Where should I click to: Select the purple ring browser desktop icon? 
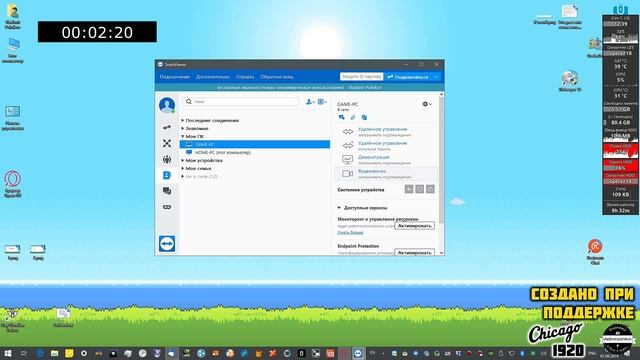(x=13, y=184)
